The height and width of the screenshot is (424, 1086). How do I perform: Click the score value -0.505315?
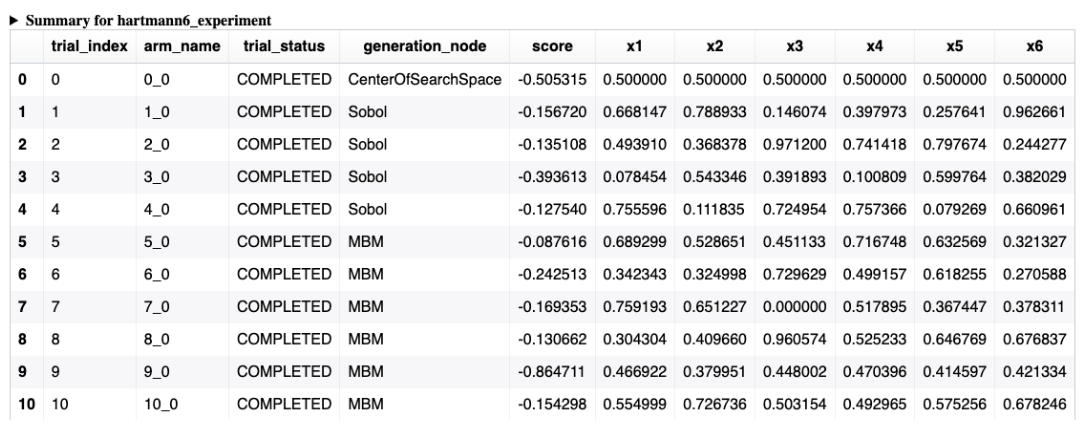tap(552, 80)
